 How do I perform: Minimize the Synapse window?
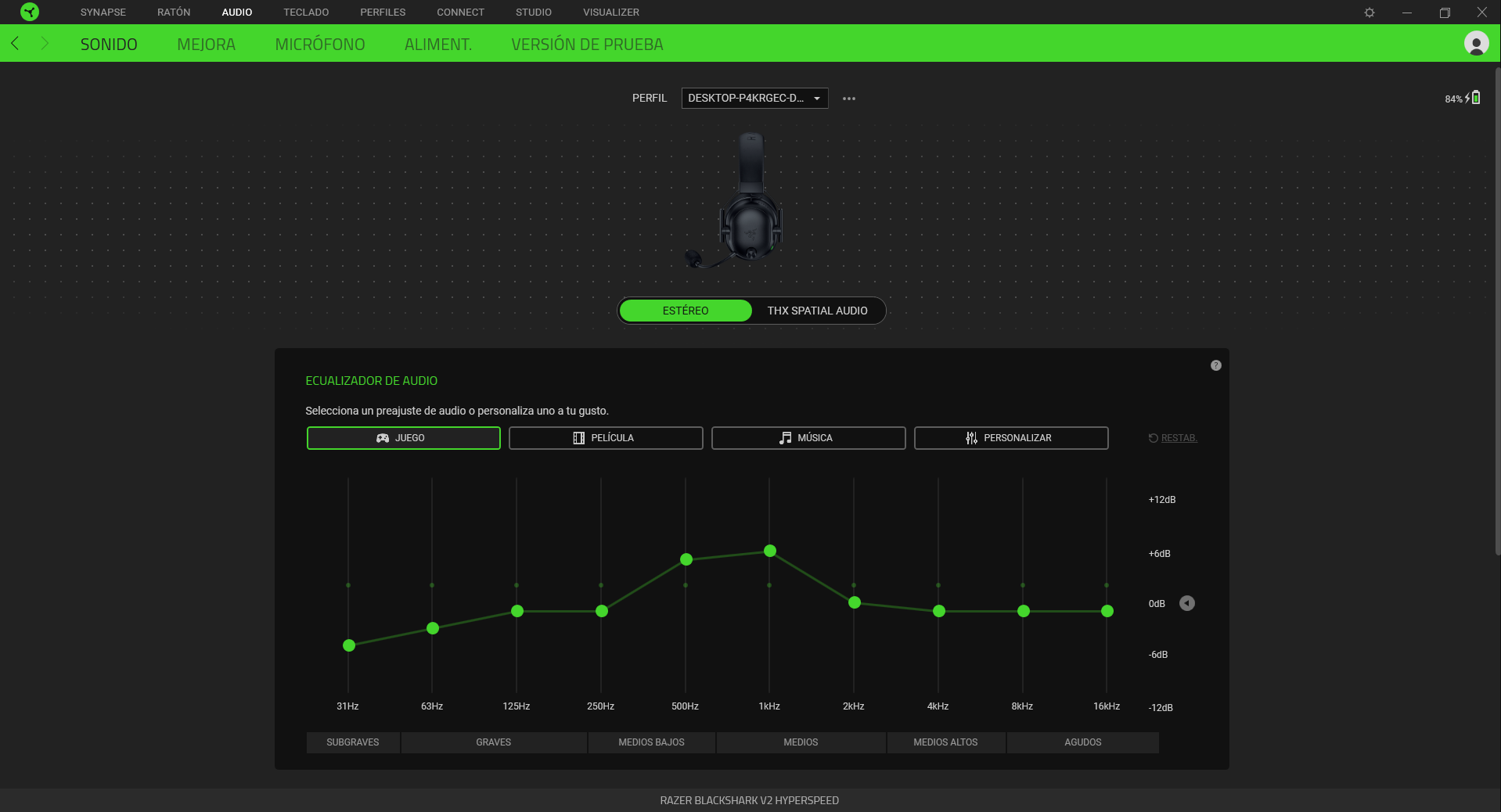pyautogui.click(x=1406, y=13)
